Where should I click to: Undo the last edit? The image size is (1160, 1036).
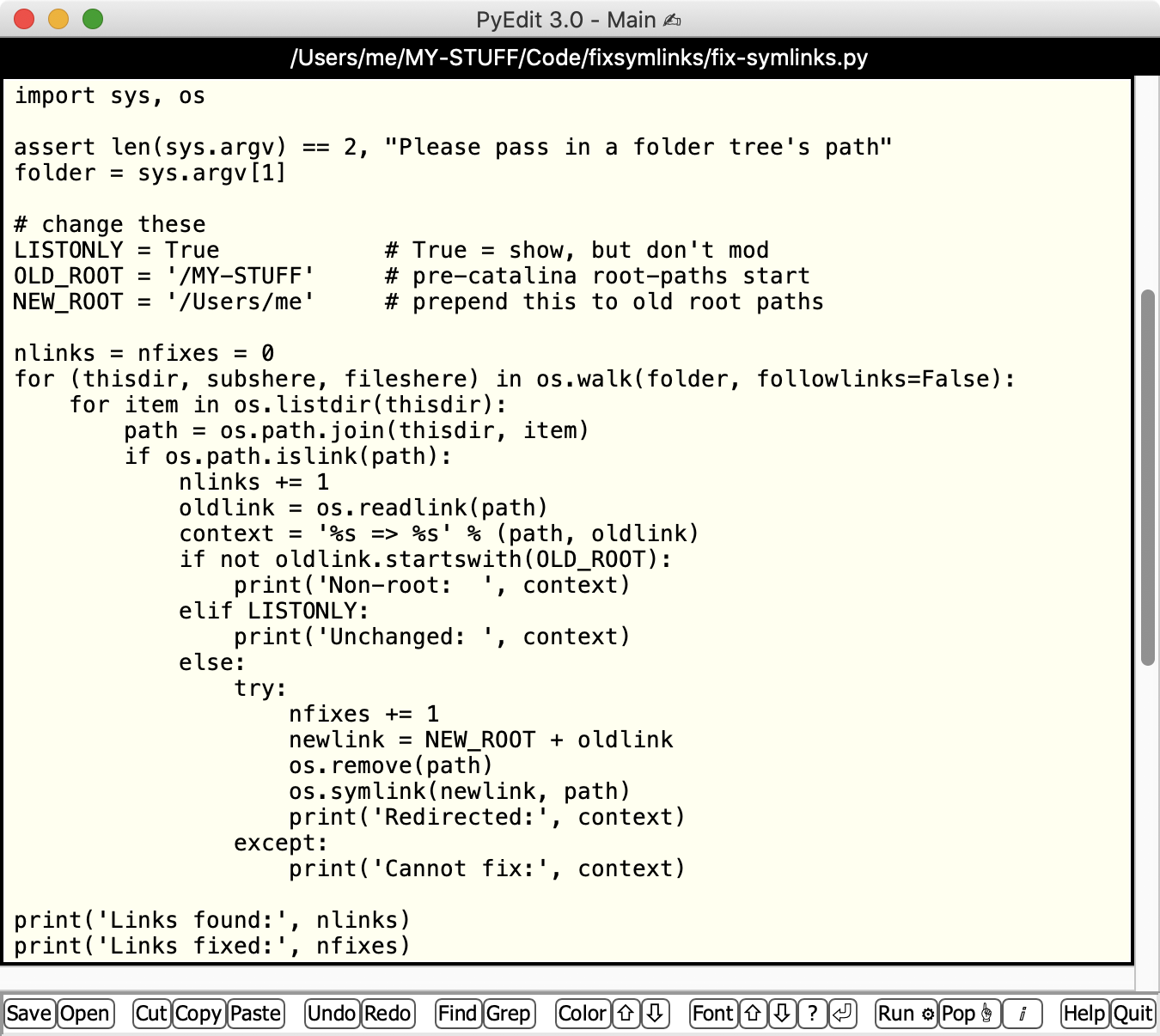point(332,1014)
